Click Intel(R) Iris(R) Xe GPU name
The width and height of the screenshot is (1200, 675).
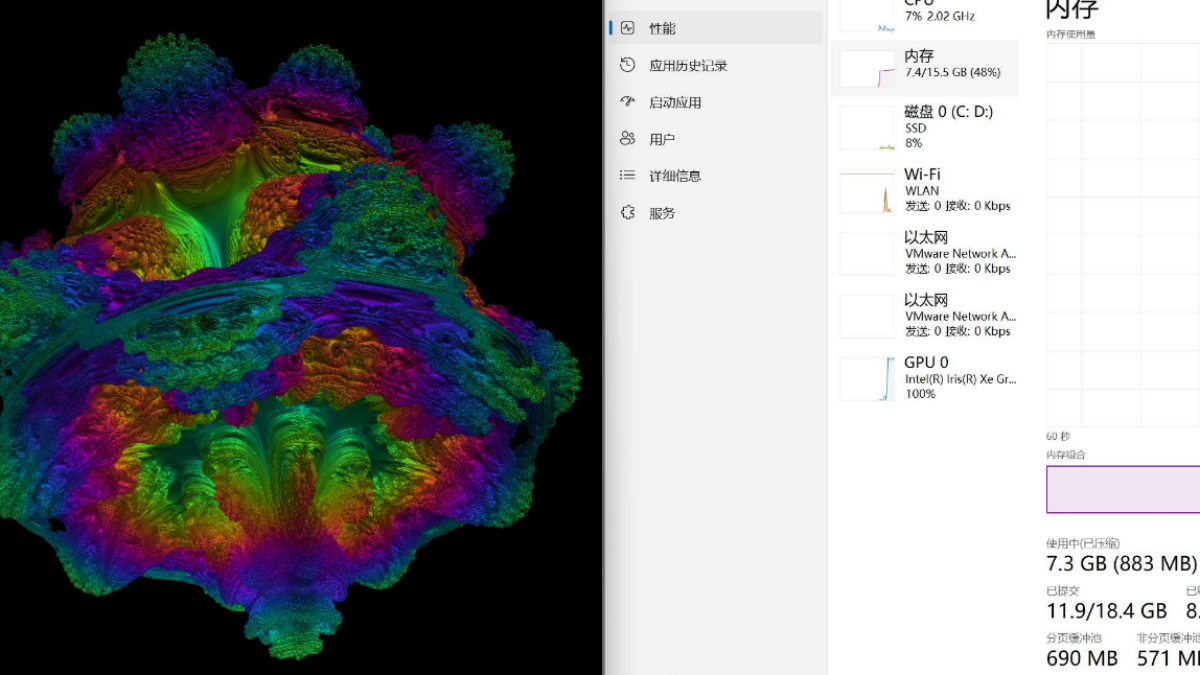tap(960, 379)
